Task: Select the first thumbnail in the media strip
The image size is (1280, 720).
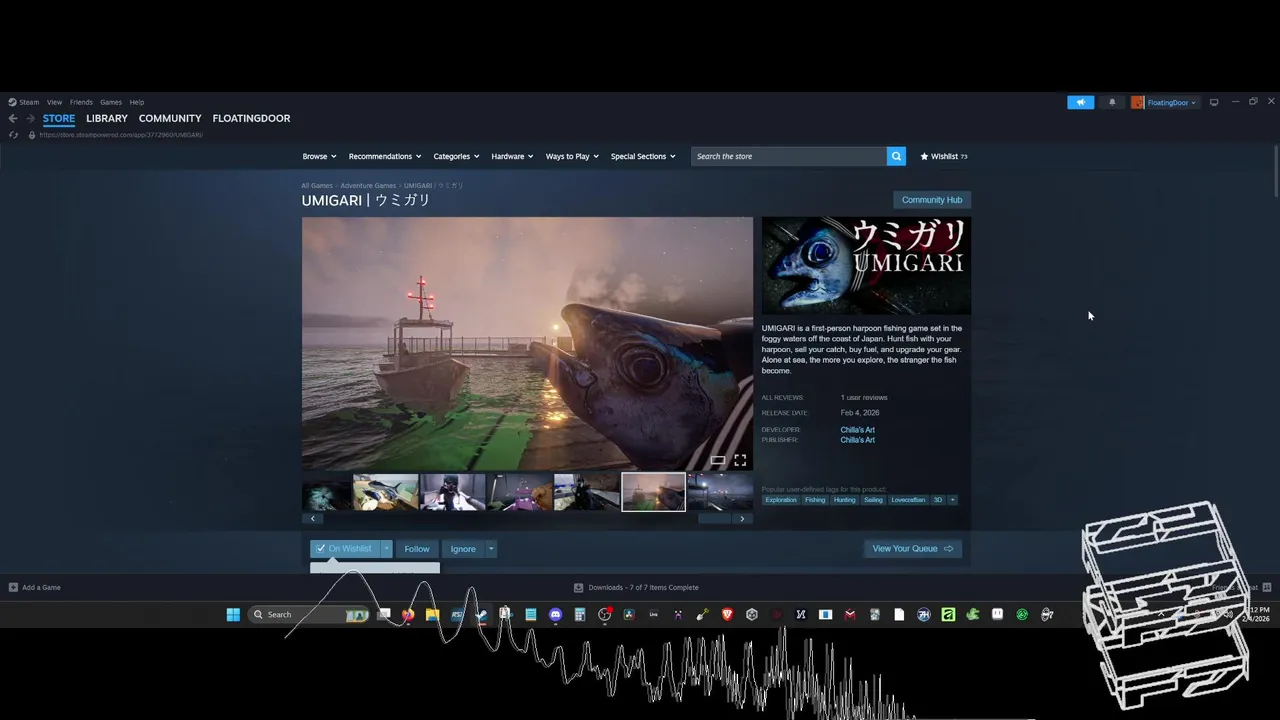Action: coord(326,492)
